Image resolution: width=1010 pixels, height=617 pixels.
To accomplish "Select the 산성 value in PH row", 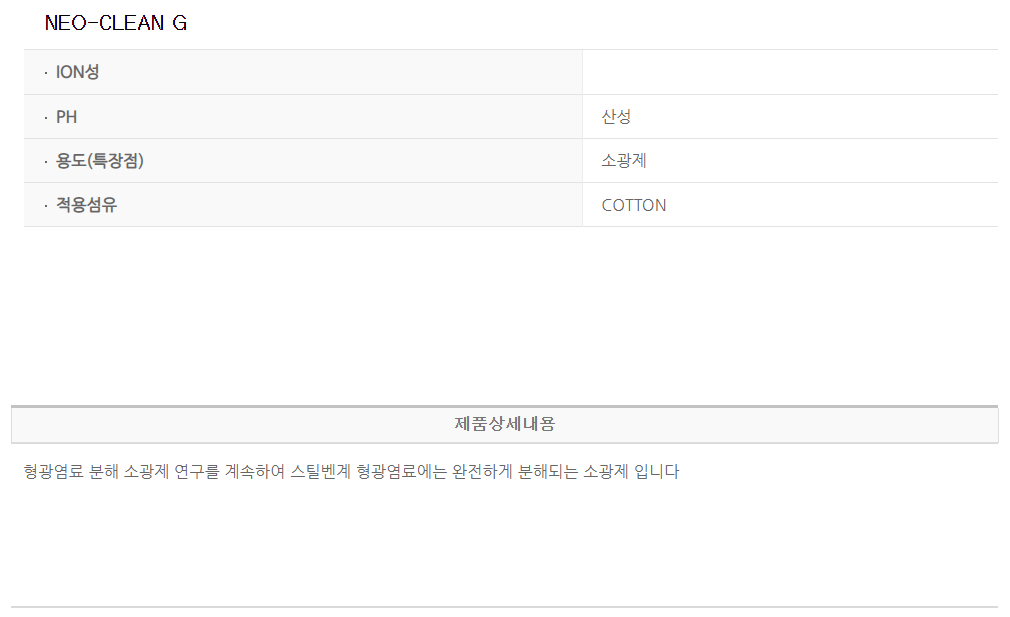I will [x=616, y=117].
